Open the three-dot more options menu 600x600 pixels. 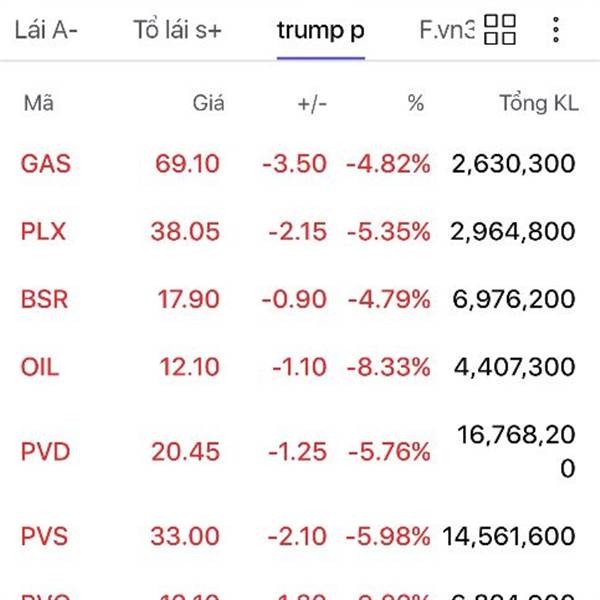(x=556, y=30)
